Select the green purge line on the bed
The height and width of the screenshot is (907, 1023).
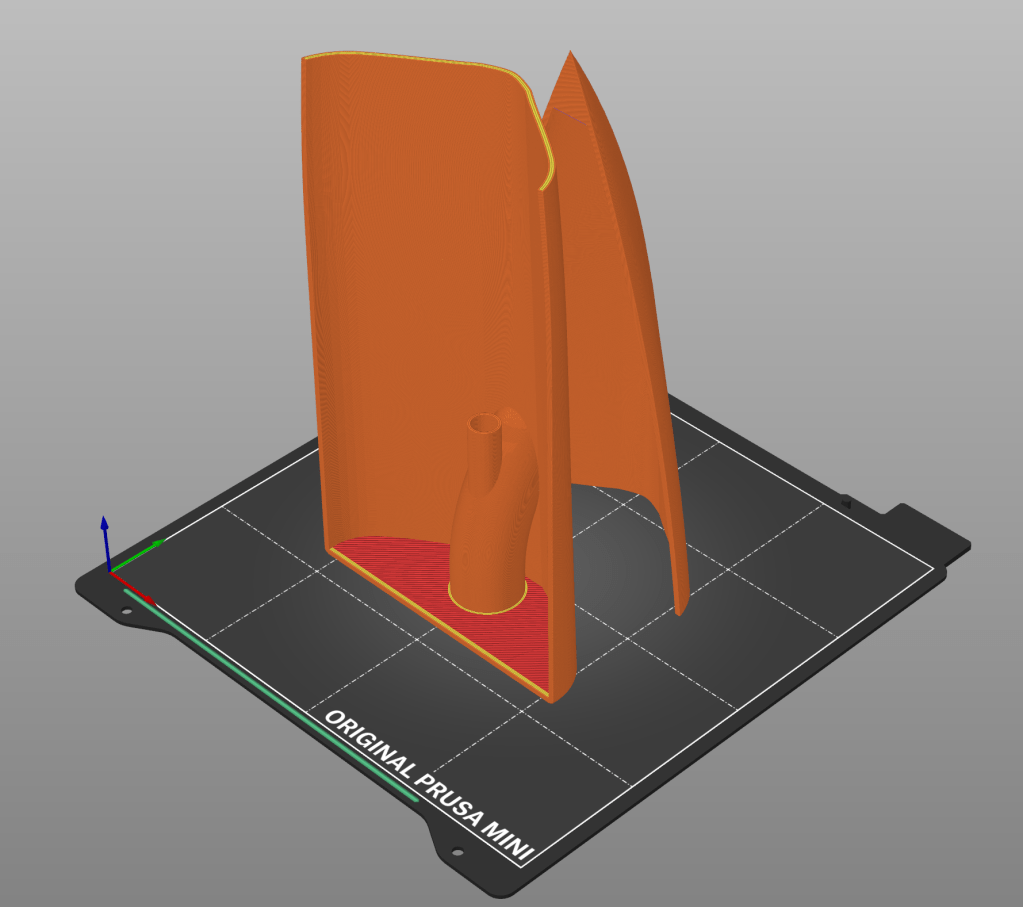pyautogui.click(x=270, y=695)
